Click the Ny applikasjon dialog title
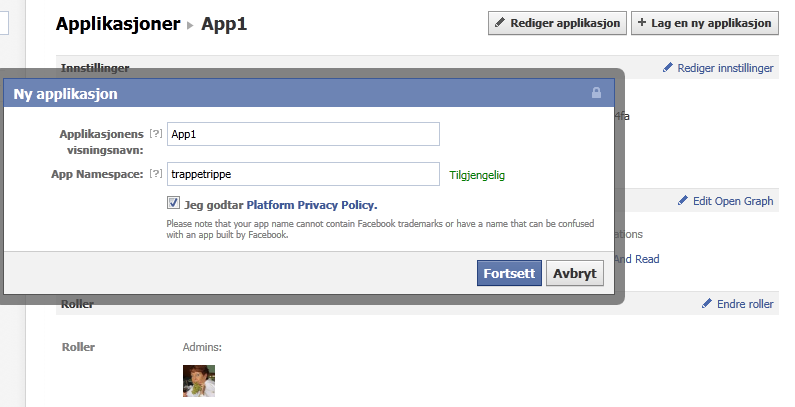 tap(65, 94)
